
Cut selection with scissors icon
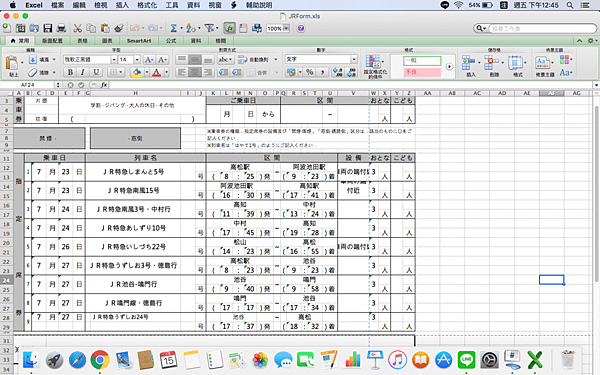(78, 28)
